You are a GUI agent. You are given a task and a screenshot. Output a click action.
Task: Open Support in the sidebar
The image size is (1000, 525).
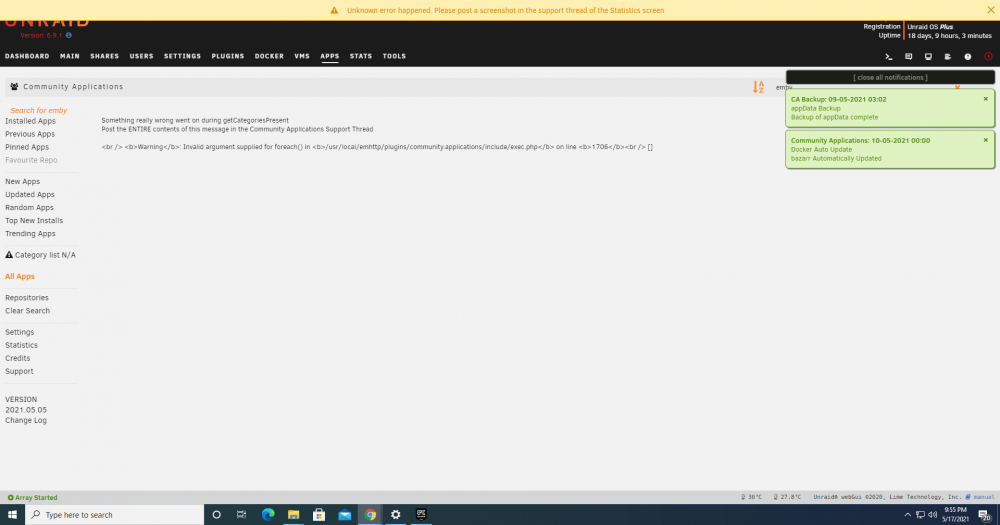point(19,371)
